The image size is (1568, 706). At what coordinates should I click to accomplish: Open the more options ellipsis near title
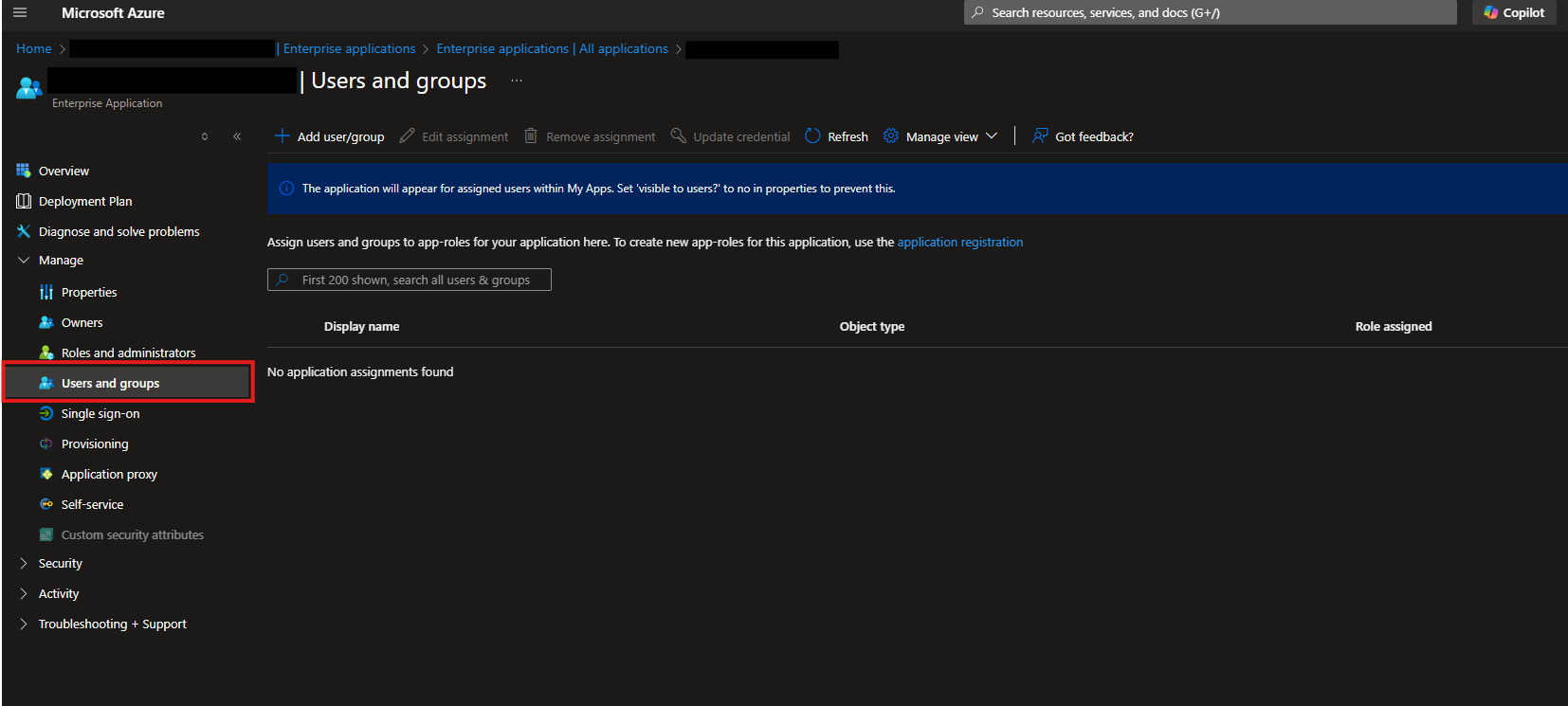[x=517, y=81]
